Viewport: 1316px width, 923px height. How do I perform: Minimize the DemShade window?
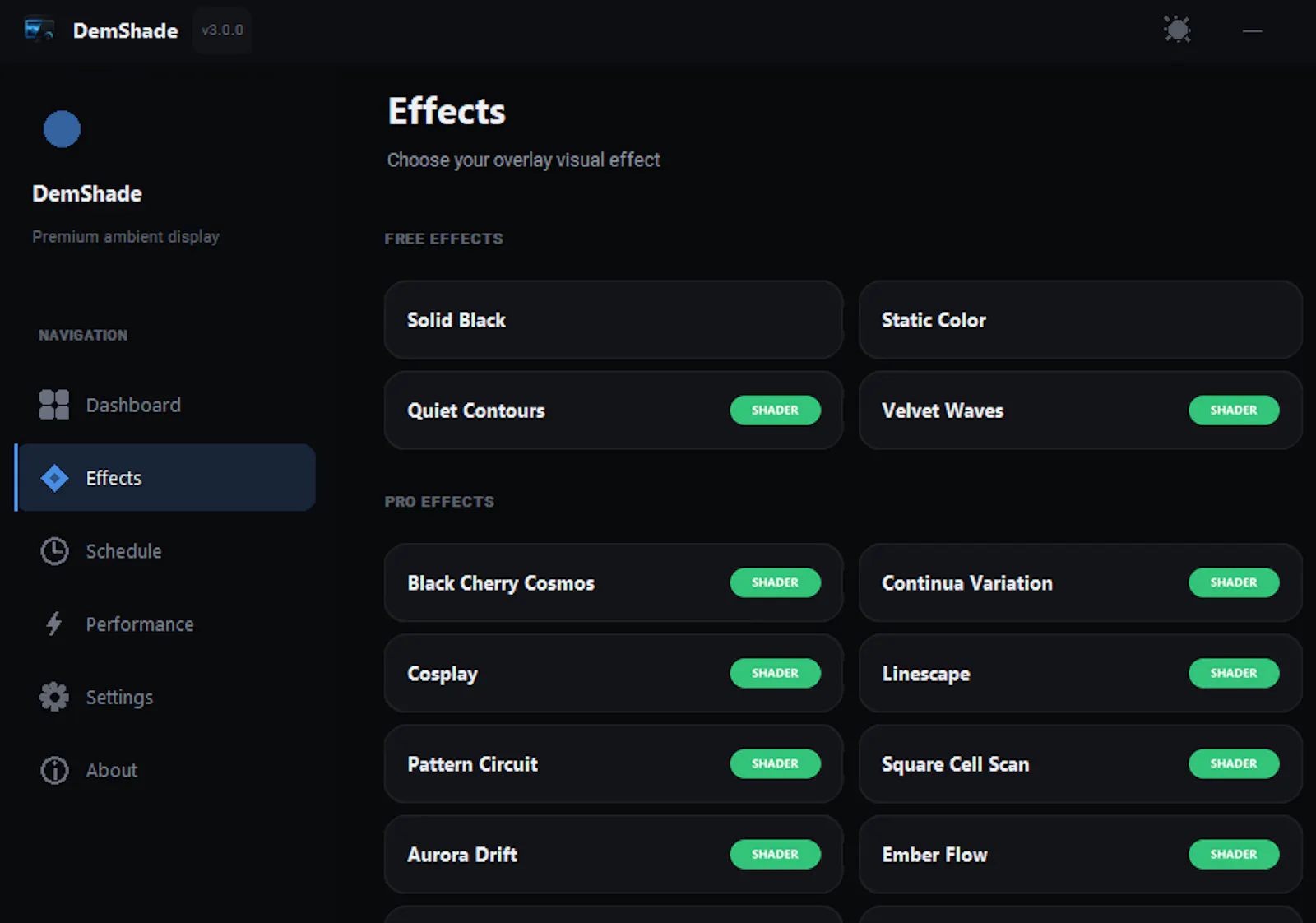click(1252, 30)
